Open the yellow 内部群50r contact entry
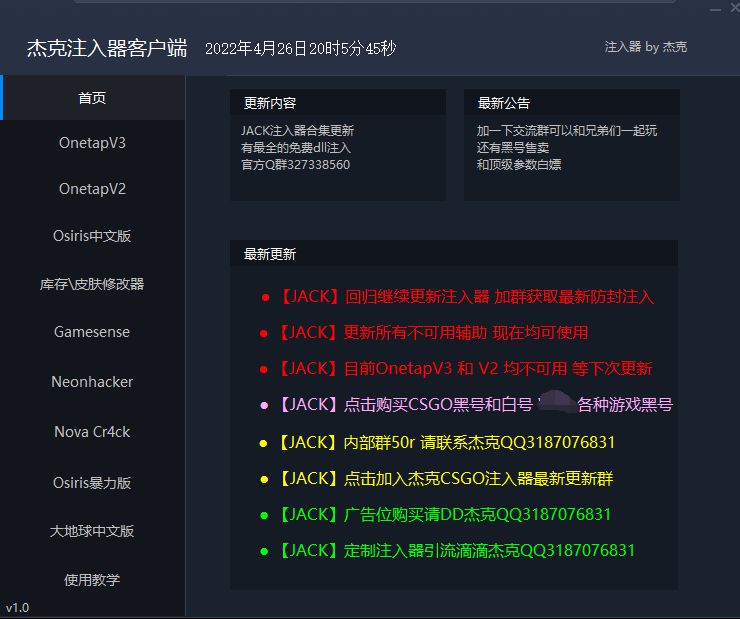This screenshot has width=740, height=619. pos(445,442)
